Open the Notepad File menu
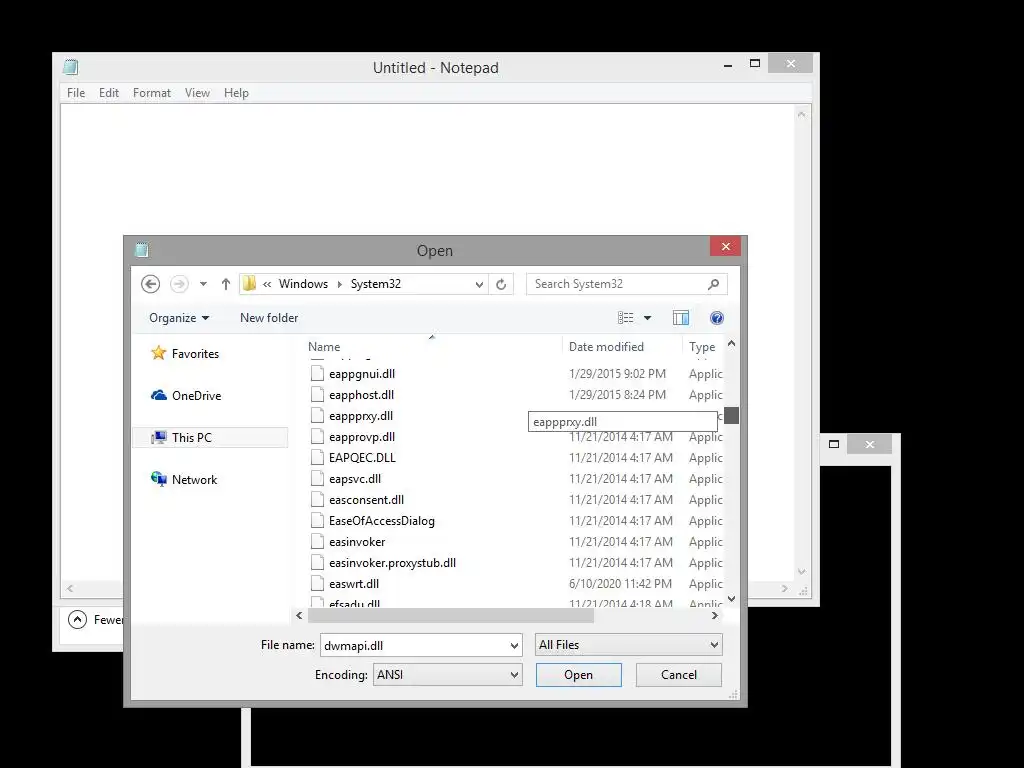This screenshot has height=768, width=1024. [x=76, y=93]
